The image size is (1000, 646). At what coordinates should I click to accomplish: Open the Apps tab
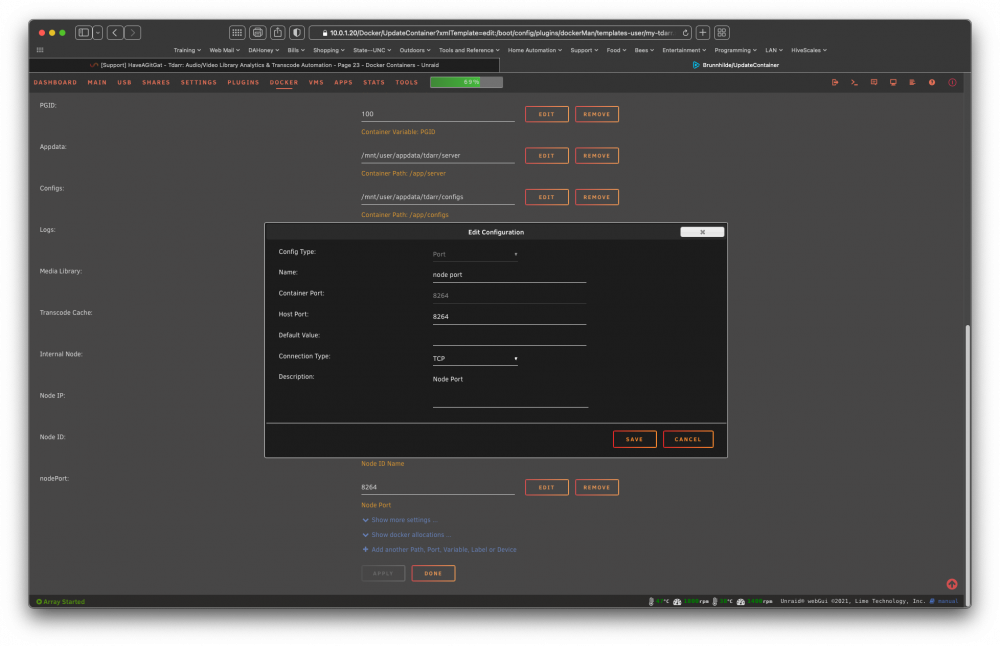(x=343, y=82)
